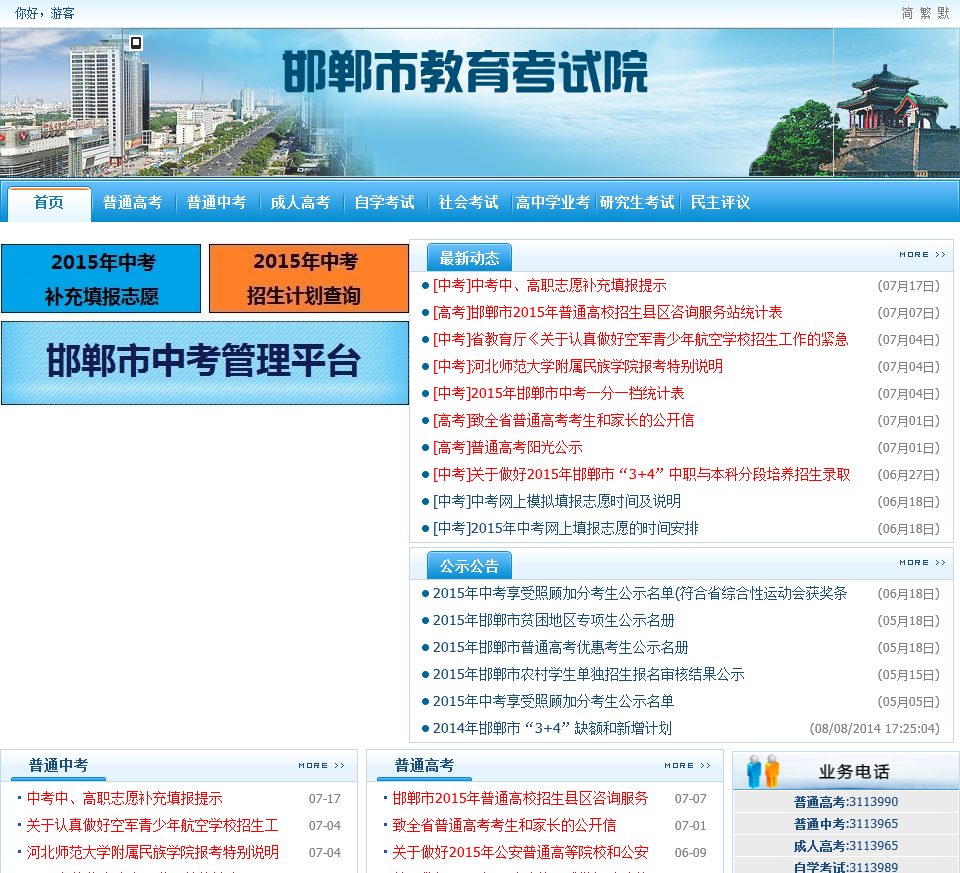Open [高考]普通高考阳光公示
Screen dimensions: 960x873
pyautogui.click(x=508, y=448)
